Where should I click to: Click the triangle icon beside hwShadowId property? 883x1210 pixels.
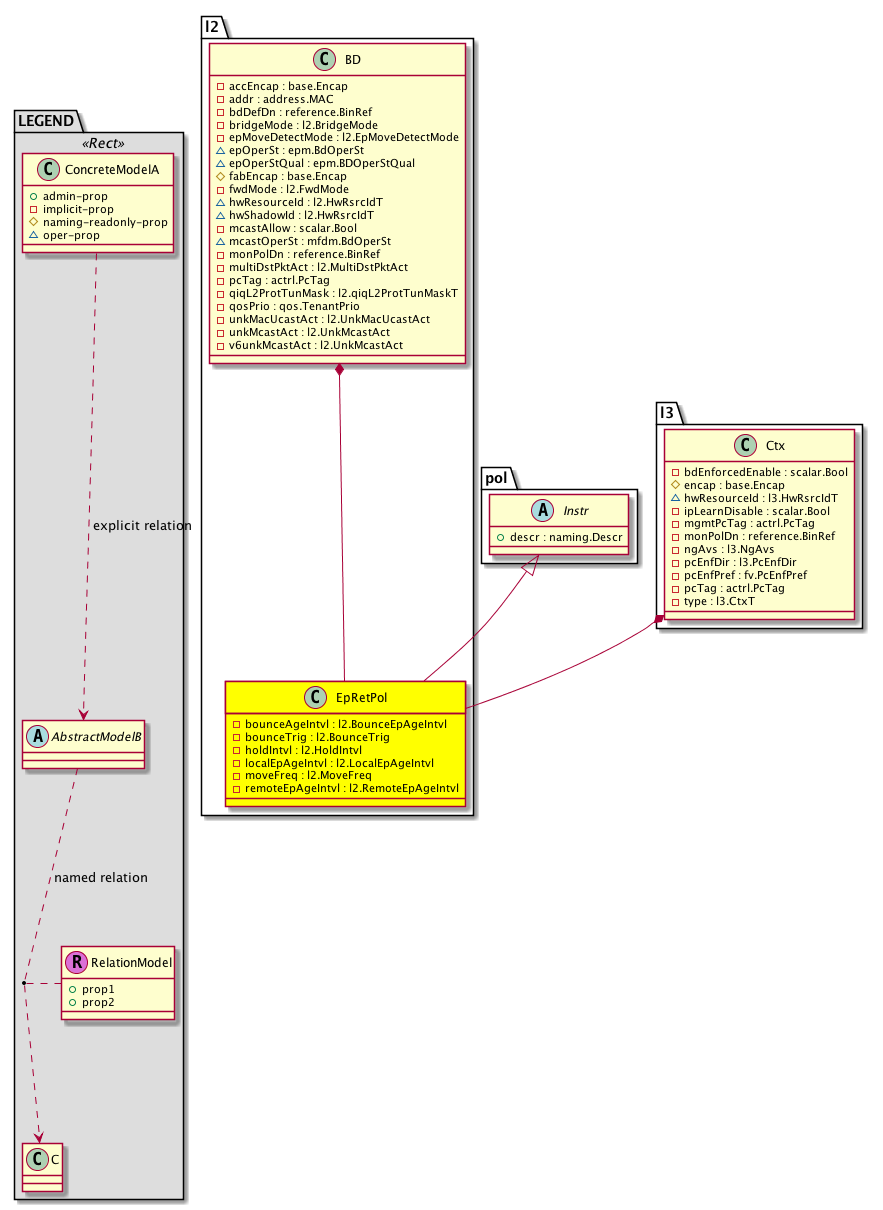220,215
